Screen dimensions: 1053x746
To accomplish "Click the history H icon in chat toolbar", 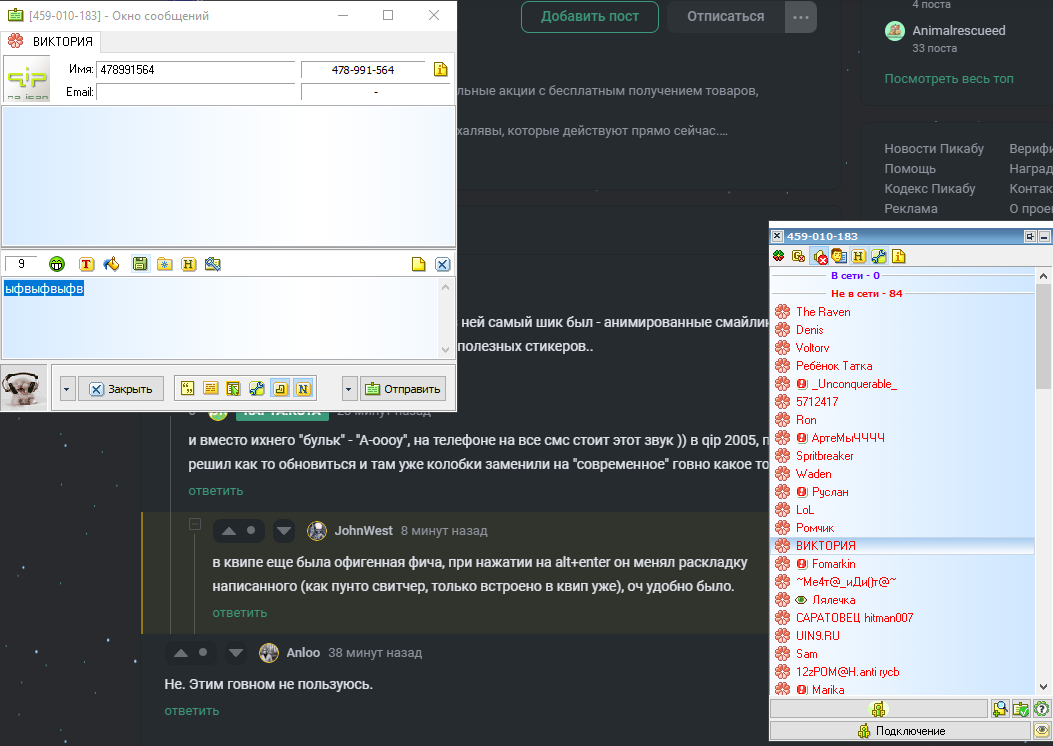I will click(x=188, y=264).
